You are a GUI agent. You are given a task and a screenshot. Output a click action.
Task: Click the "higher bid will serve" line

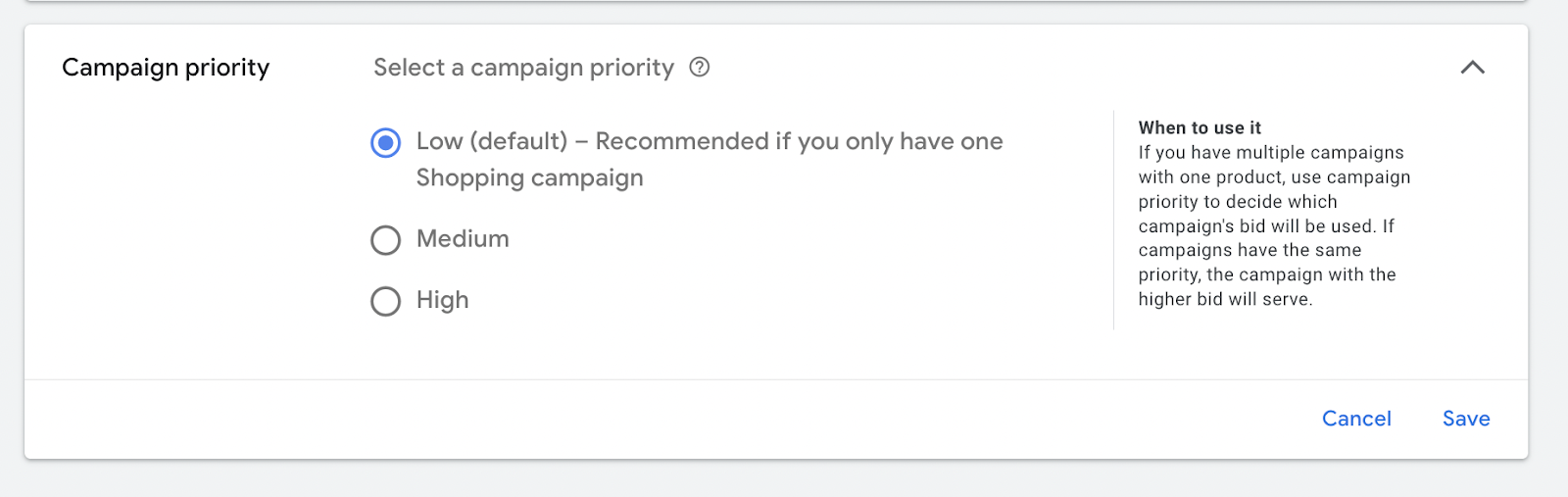tap(1225, 300)
